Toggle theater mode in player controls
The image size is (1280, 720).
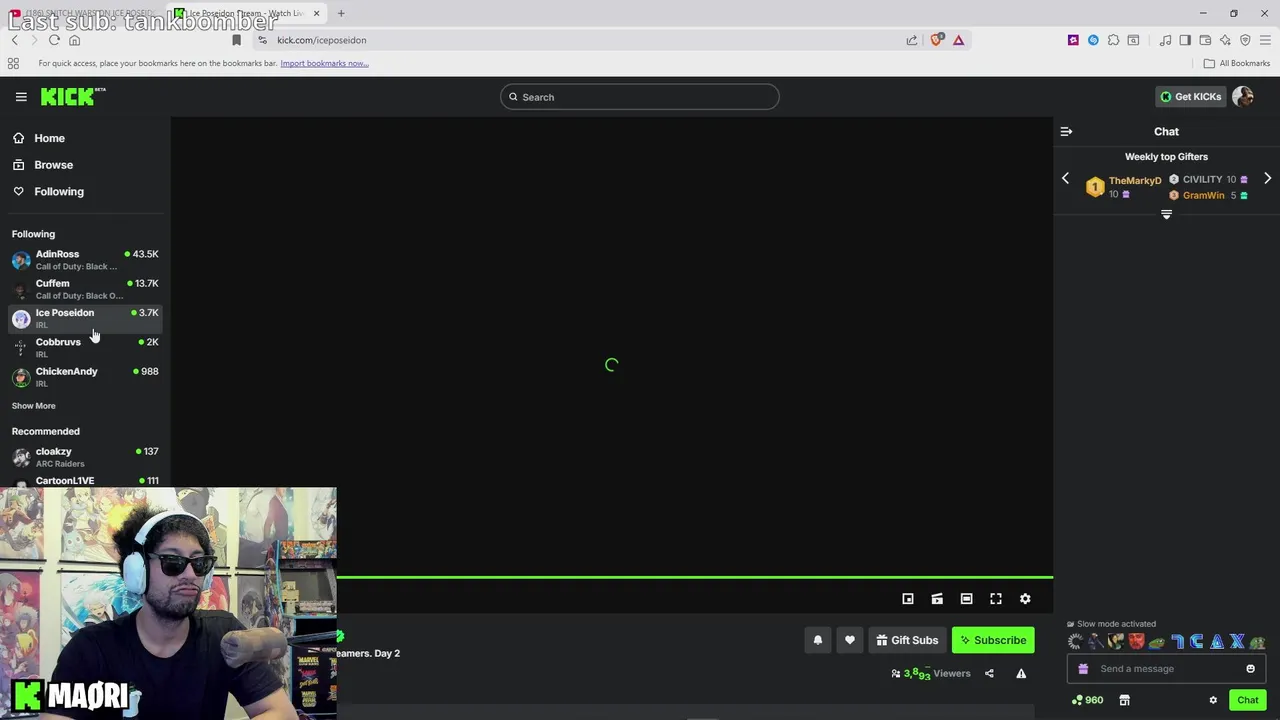[966, 599]
